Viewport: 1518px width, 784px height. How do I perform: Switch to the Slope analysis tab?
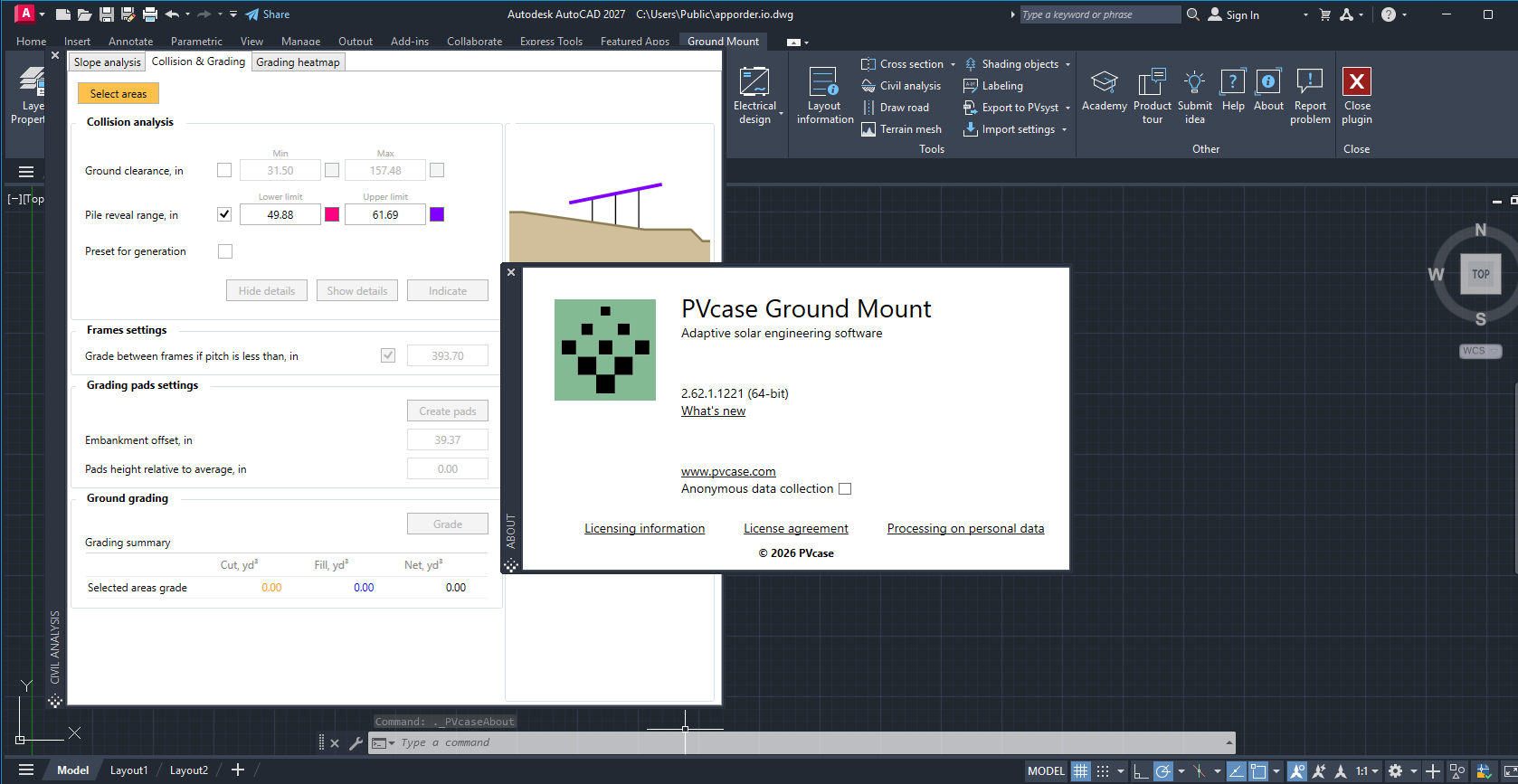coord(108,62)
